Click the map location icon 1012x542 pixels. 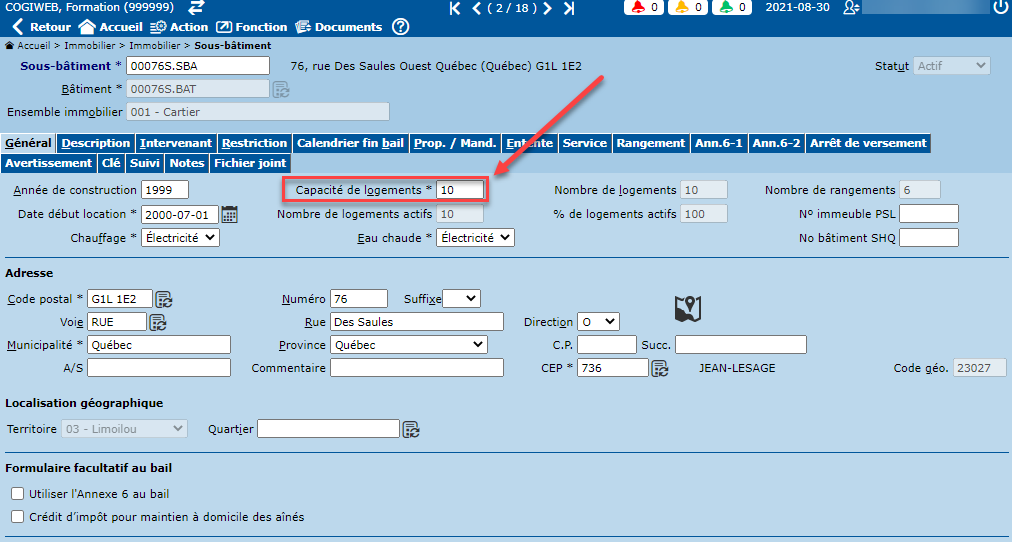688,308
